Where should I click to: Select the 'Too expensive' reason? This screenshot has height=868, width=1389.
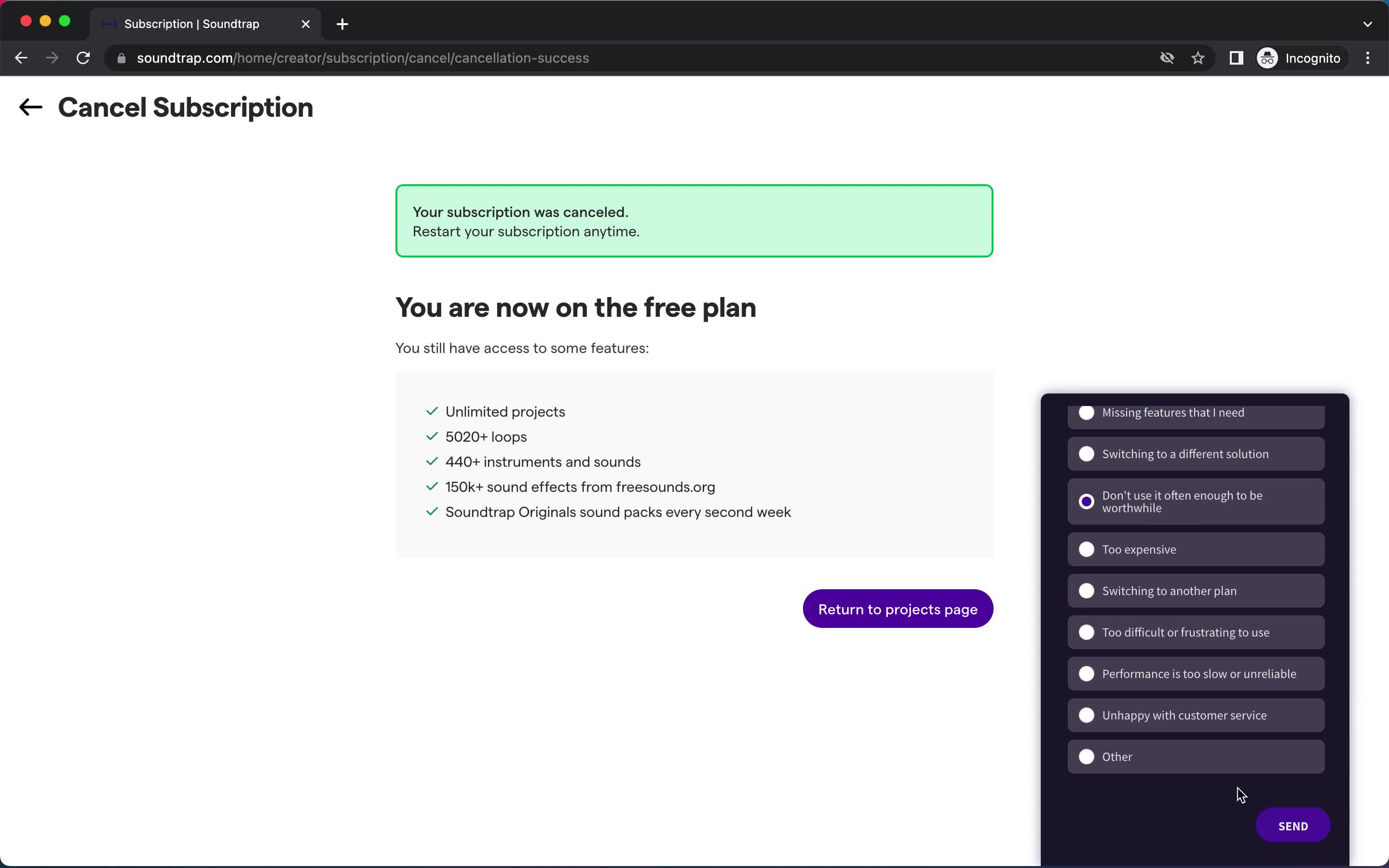[x=1086, y=548]
